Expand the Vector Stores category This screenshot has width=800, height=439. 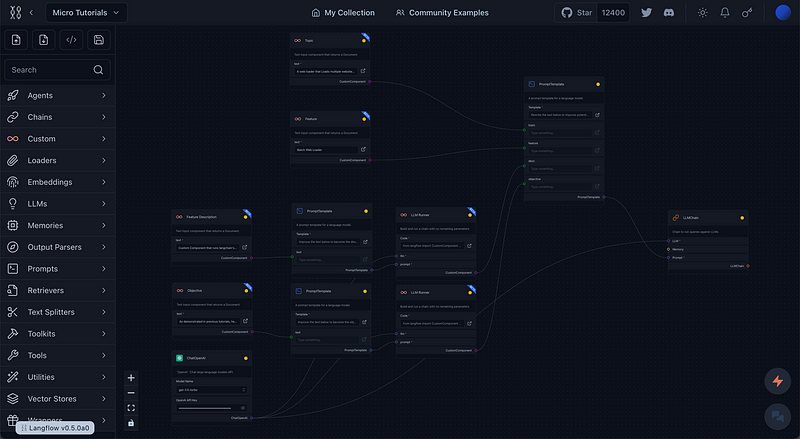[x=57, y=399]
